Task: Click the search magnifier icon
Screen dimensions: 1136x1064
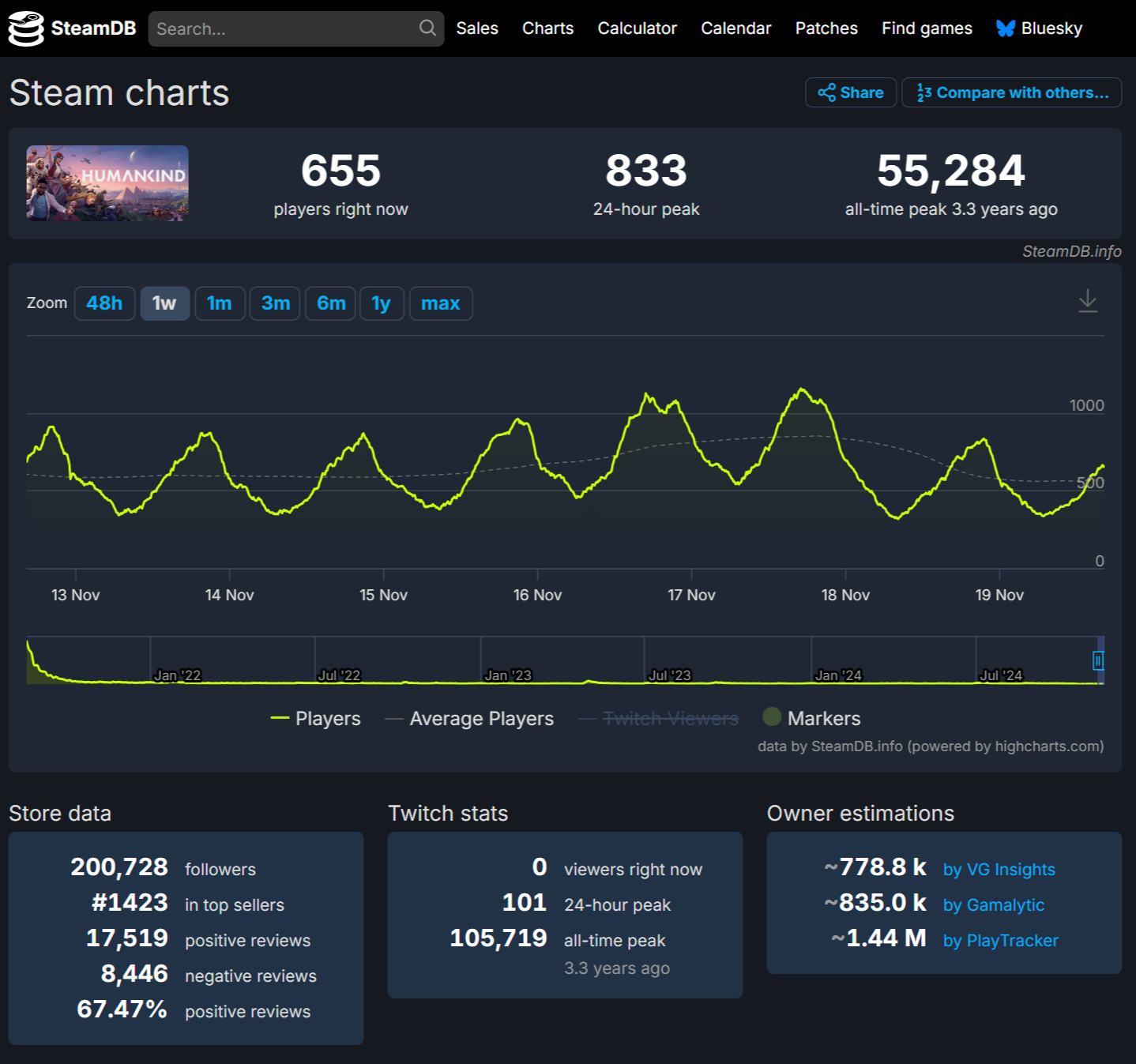Action: [x=427, y=28]
